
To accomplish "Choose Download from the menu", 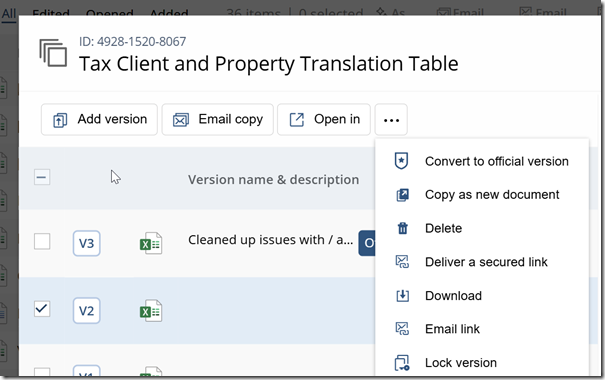I will point(482,296).
